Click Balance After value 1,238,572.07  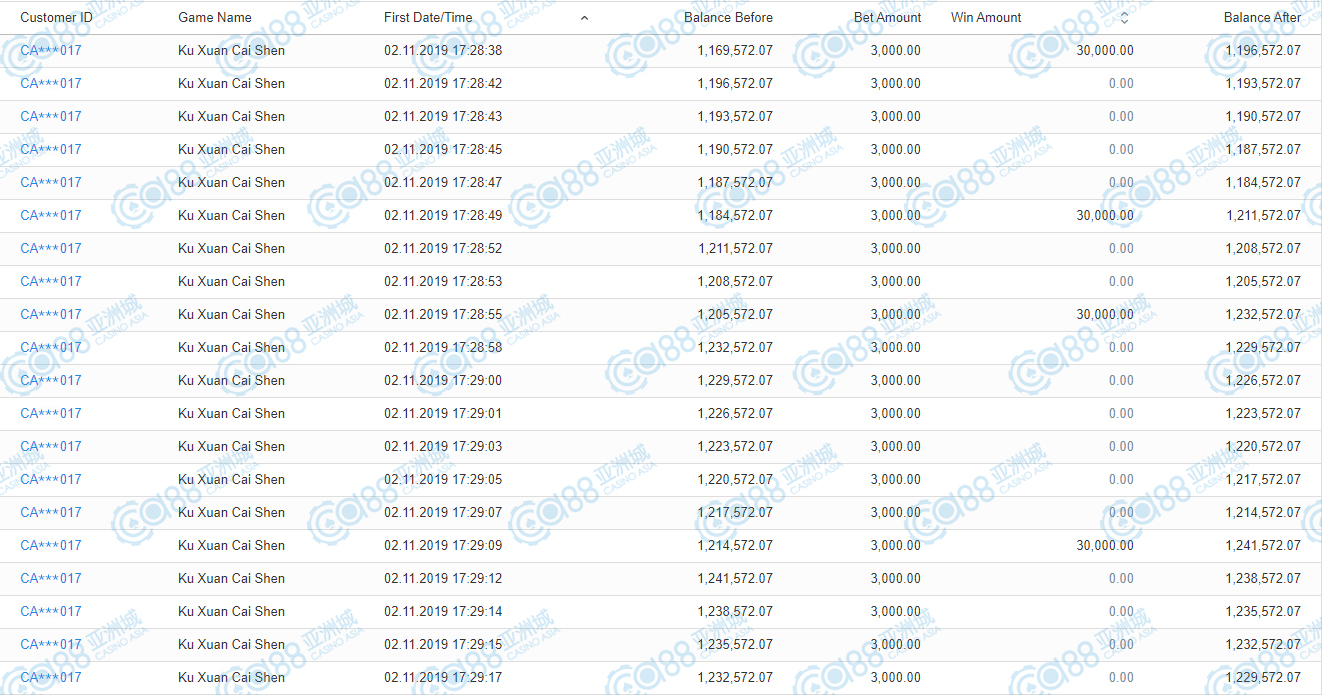1263,578
